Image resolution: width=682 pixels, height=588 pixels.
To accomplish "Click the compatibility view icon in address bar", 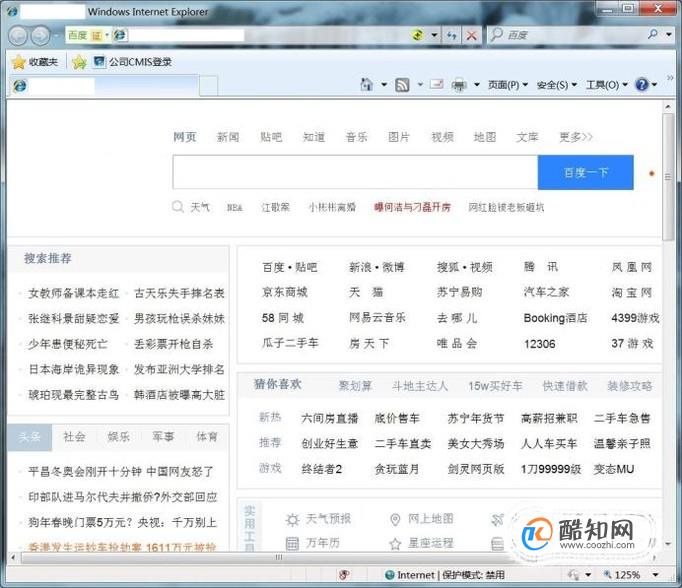I will (x=418, y=35).
